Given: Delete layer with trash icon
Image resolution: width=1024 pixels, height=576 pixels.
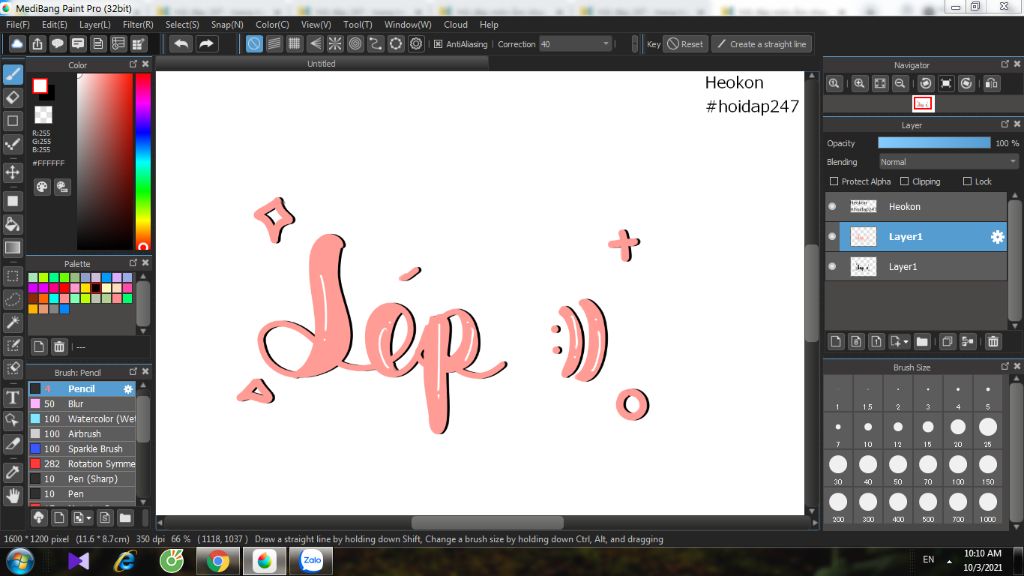Looking at the screenshot, I should tap(993, 342).
